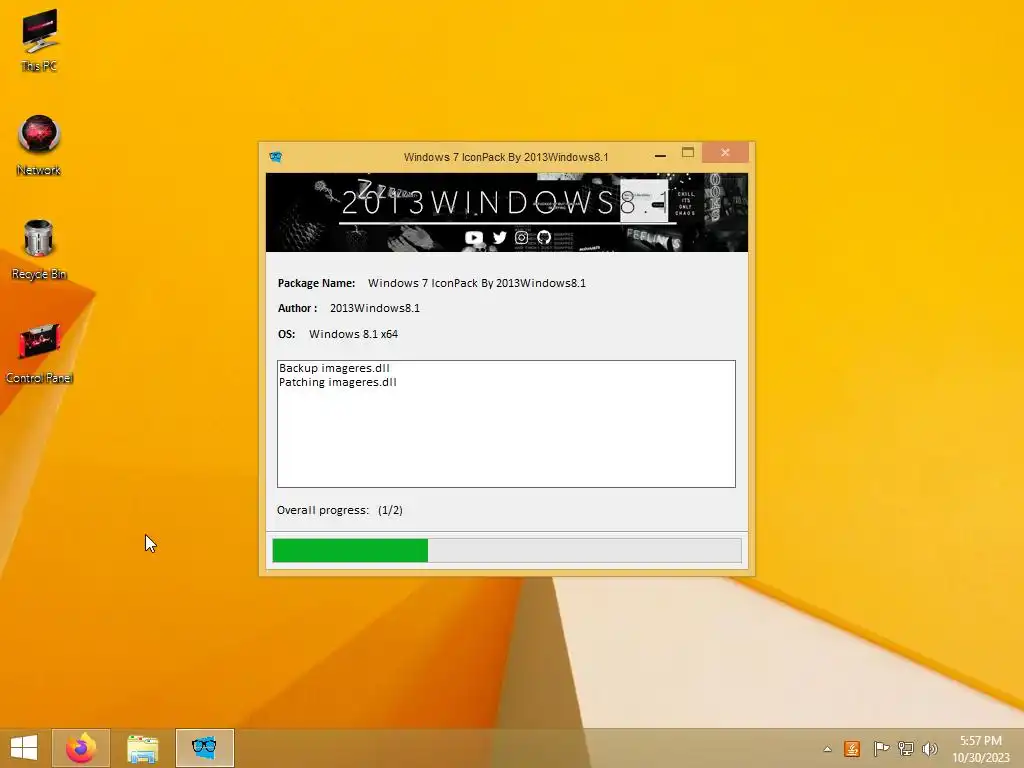Open File Explorer from the taskbar
This screenshot has width=1024, height=768.
(x=142, y=748)
